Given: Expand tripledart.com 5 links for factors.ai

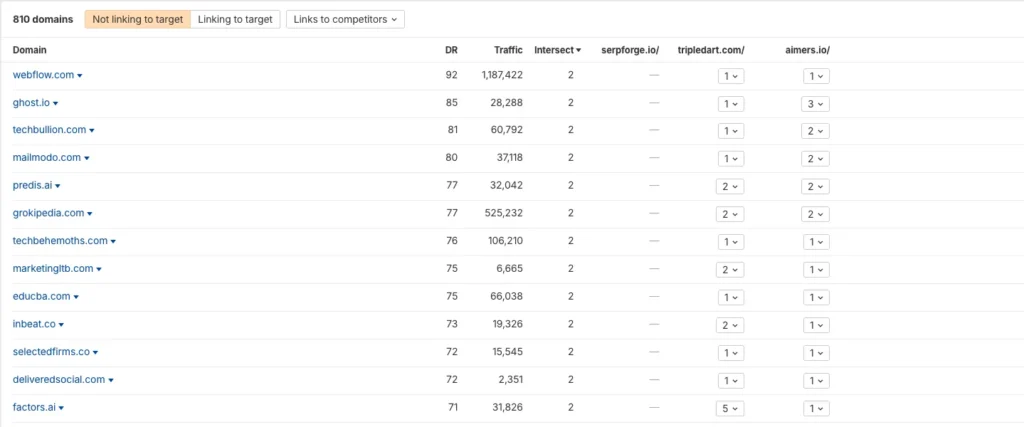Looking at the screenshot, I should (x=731, y=408).
